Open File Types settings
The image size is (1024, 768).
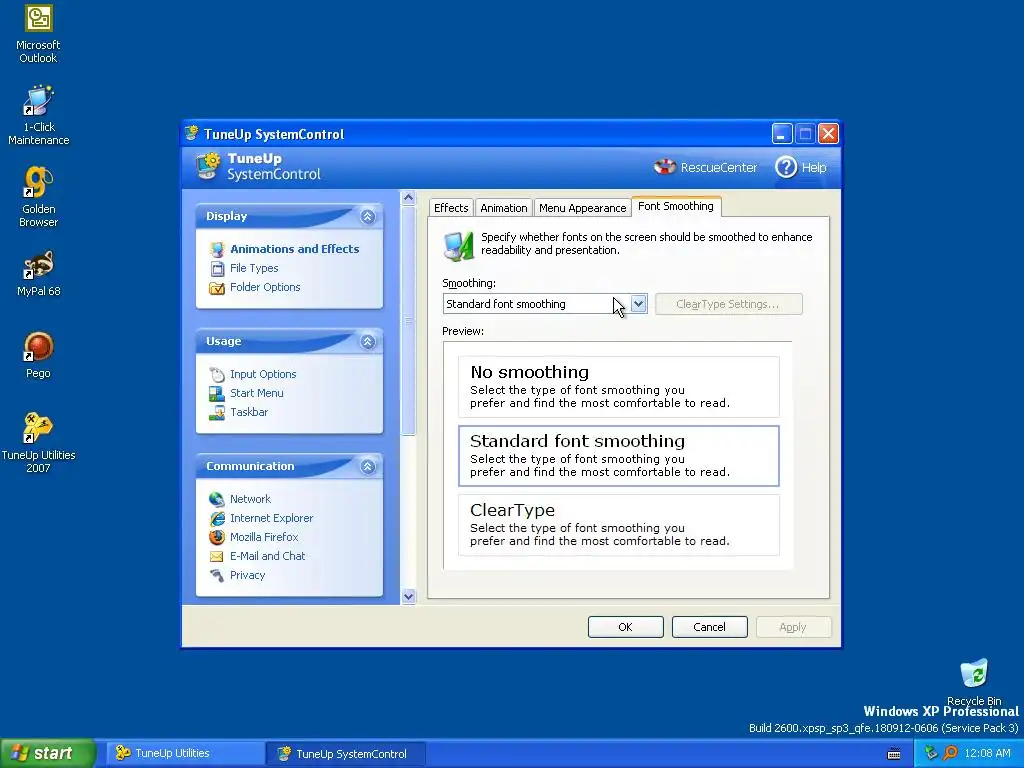click(x=254, y=268)
